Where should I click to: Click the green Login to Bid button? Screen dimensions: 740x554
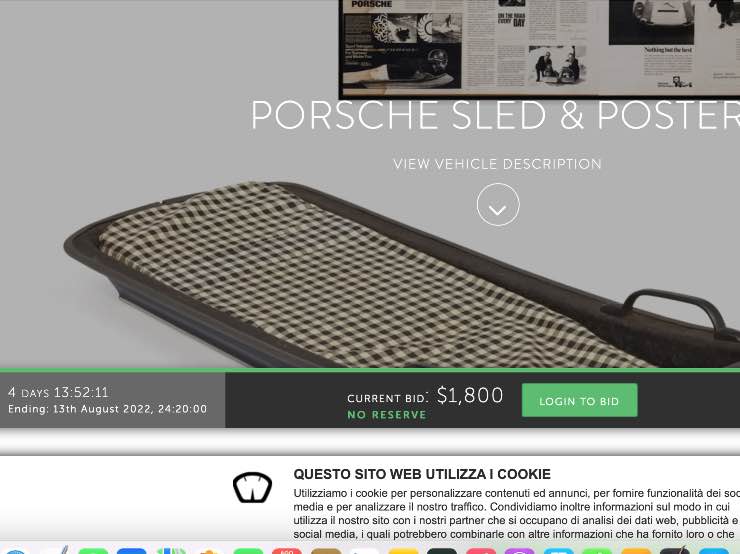pyautogui.click(x=580, y=401)
